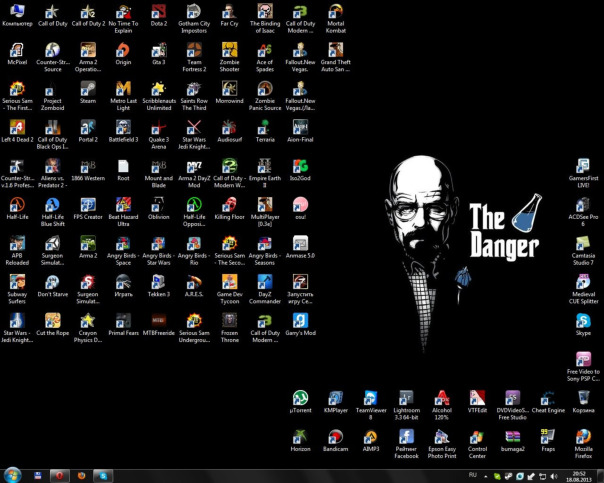Open the Корзина recycle bin
The width and height of the screenshot is (604, 483).
(x=583, y=402)
